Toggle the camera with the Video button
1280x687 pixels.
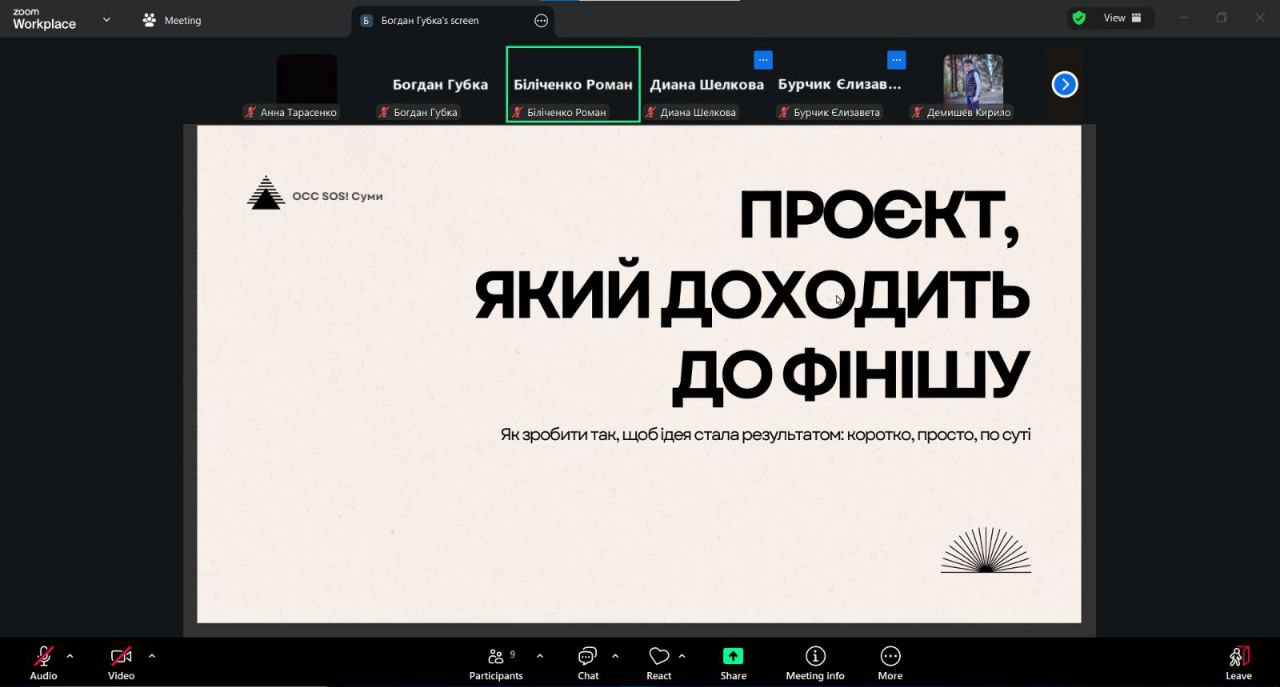[121, 656]
